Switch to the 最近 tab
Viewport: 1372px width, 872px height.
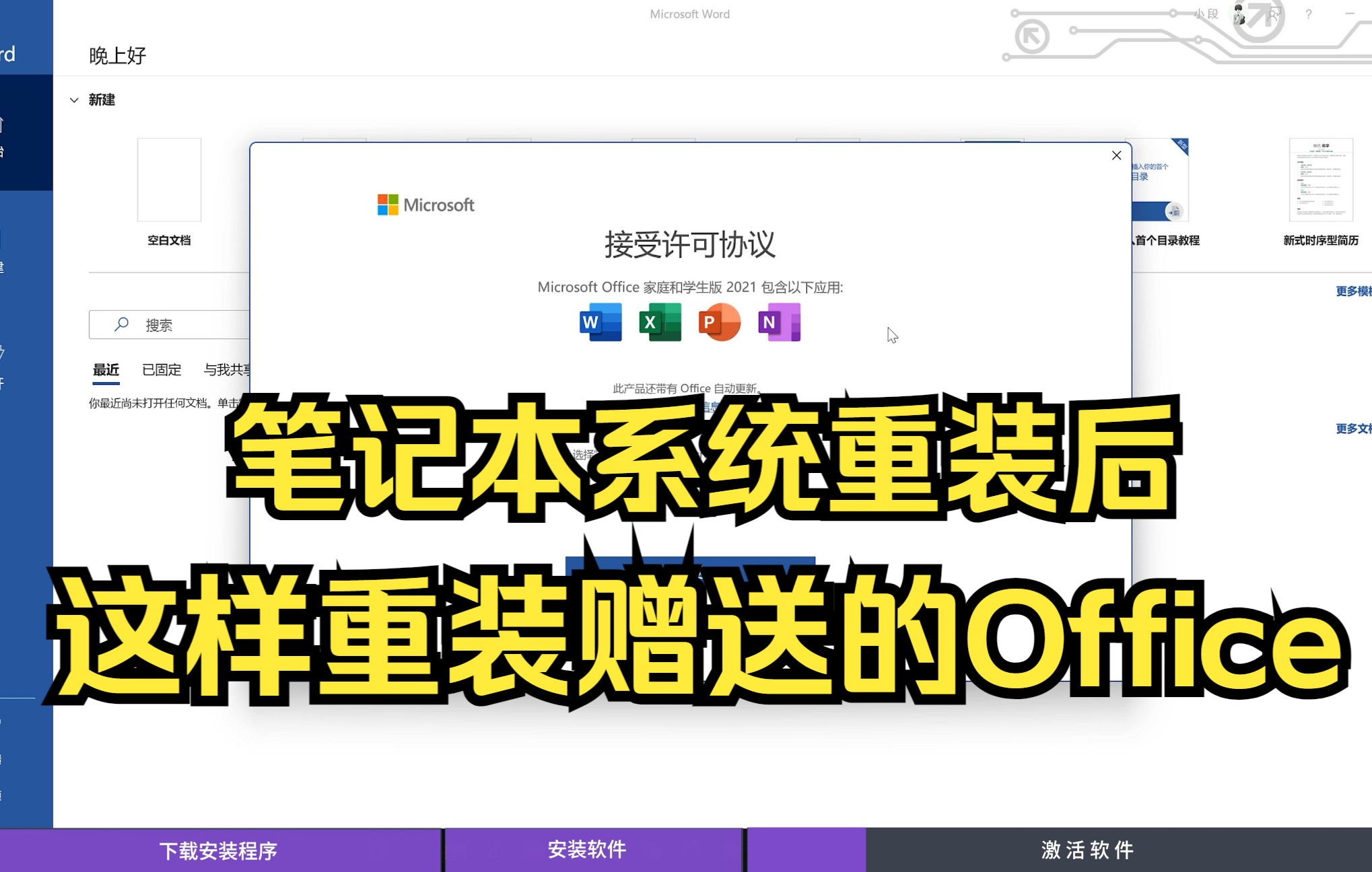(x=106, y=369)
